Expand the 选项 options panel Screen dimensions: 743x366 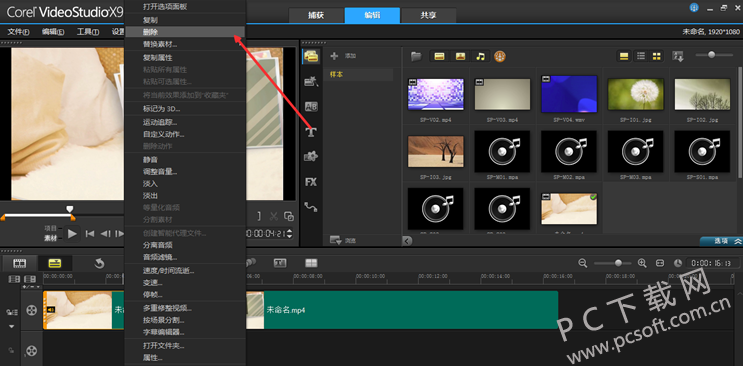pos(721,241)
